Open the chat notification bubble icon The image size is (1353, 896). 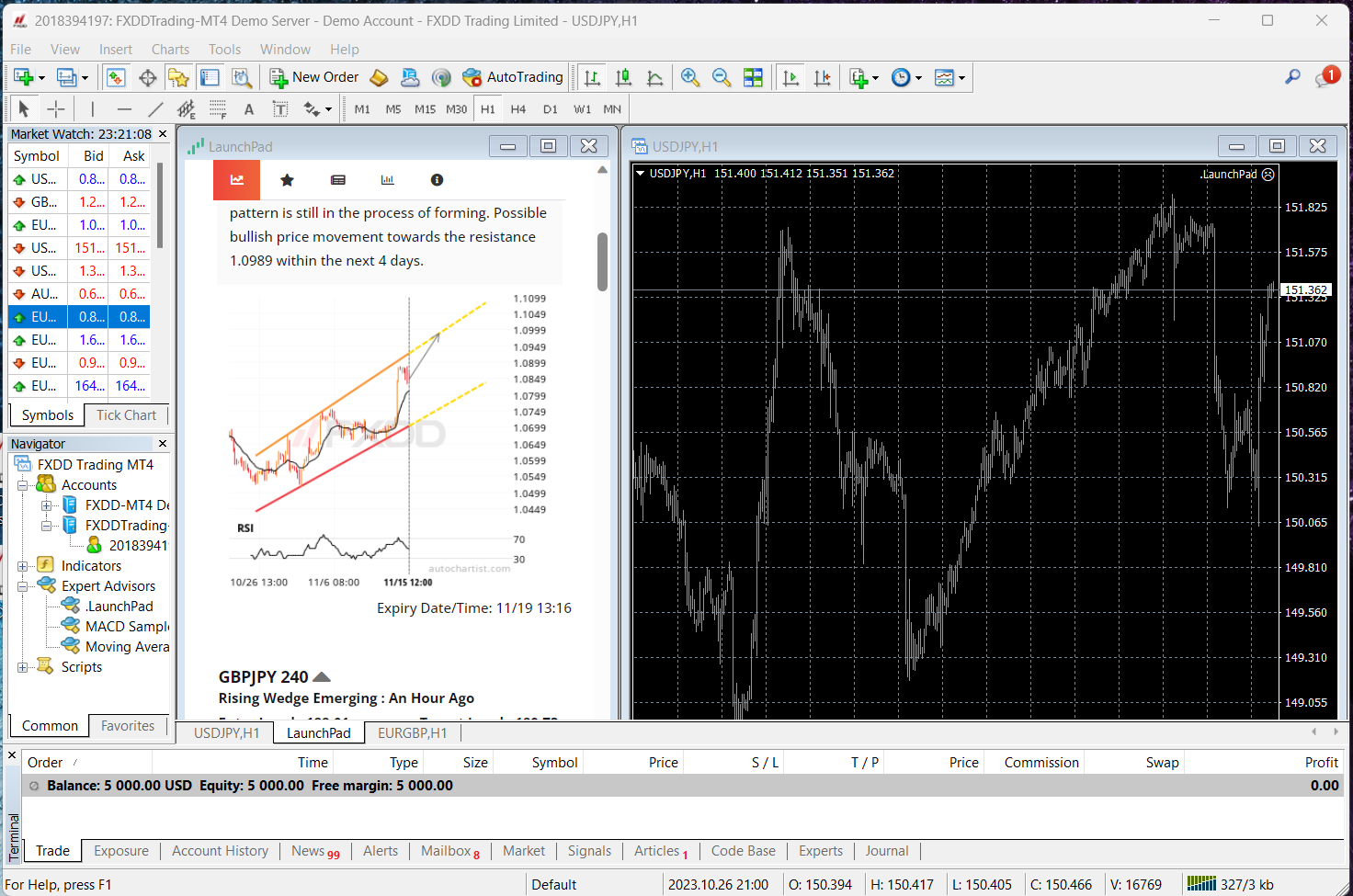click(x=1326, y=77)
